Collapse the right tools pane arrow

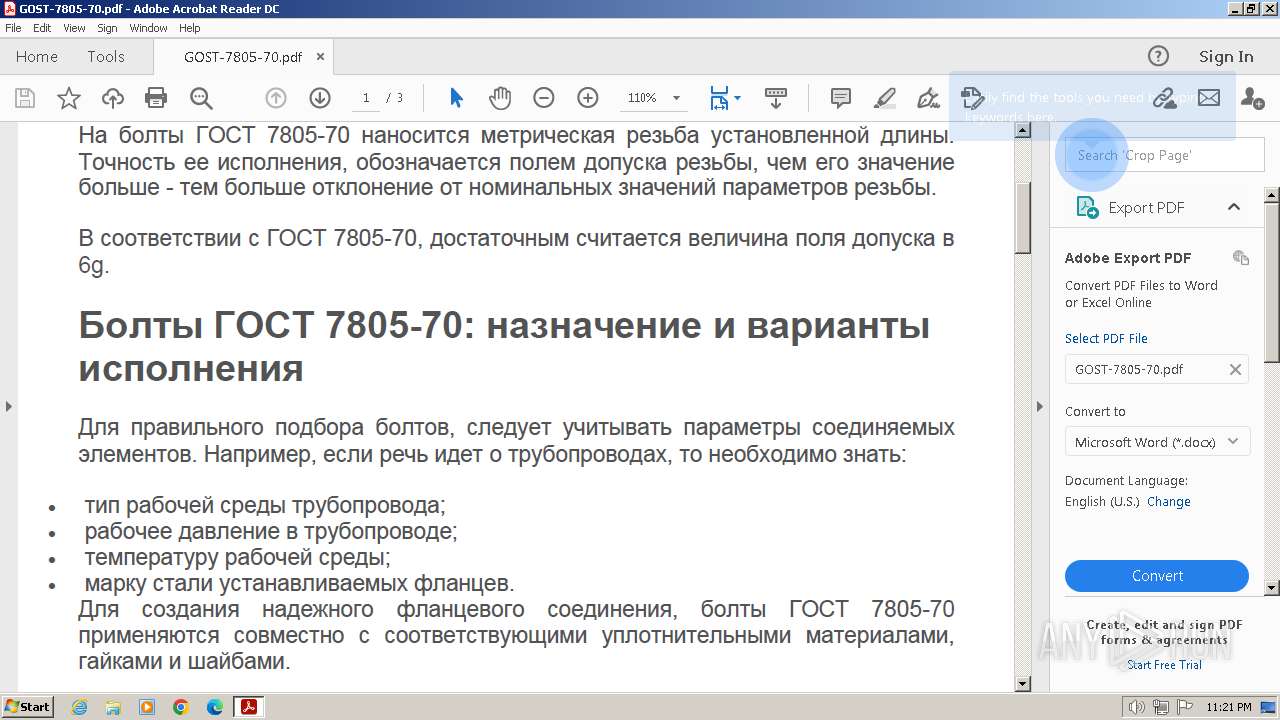point(1039,406)
